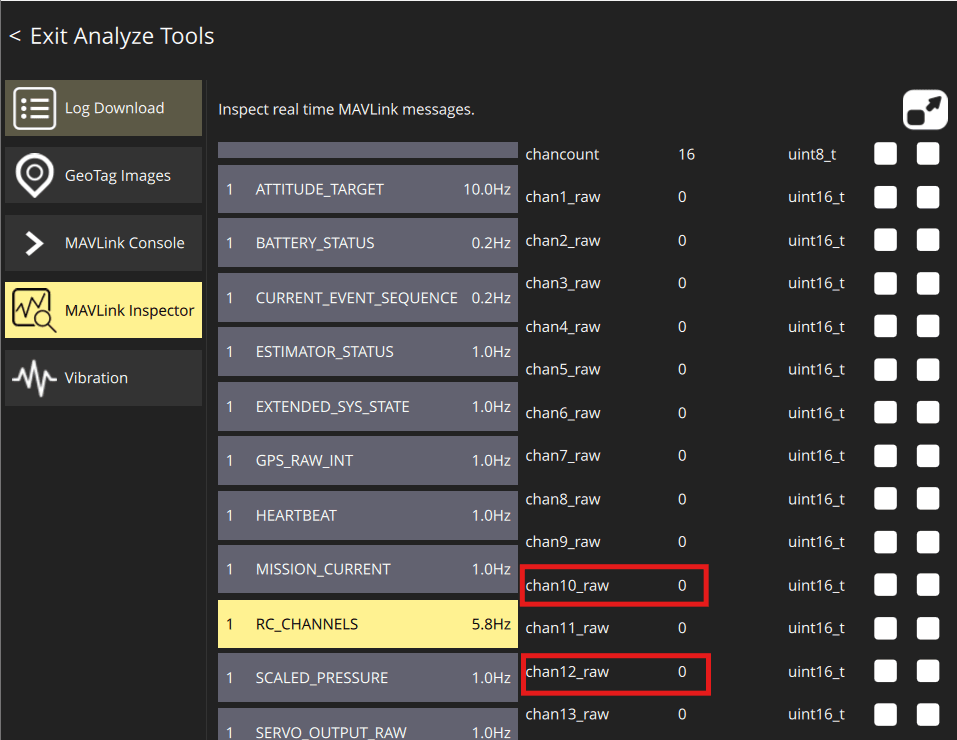Select the BATTERY_STATUS message row
Image resolution: width=957 pixels, height=740 pixels.
[x=367, y=243]
